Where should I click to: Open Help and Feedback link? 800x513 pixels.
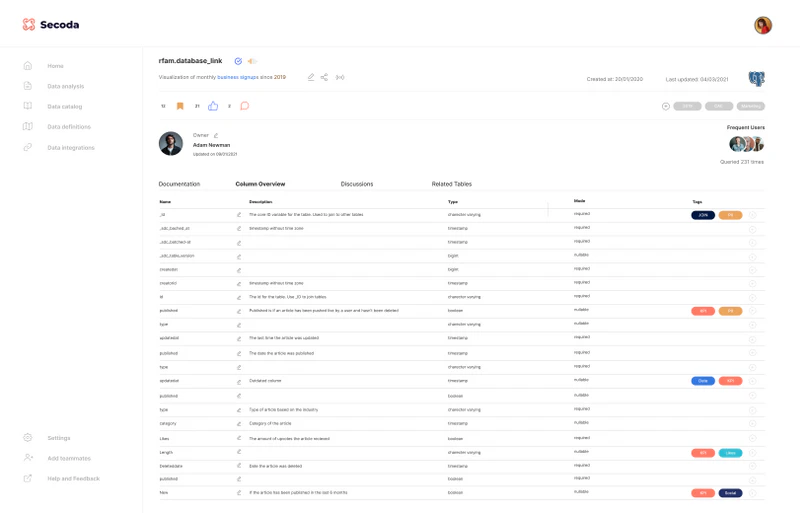[73, 479]
